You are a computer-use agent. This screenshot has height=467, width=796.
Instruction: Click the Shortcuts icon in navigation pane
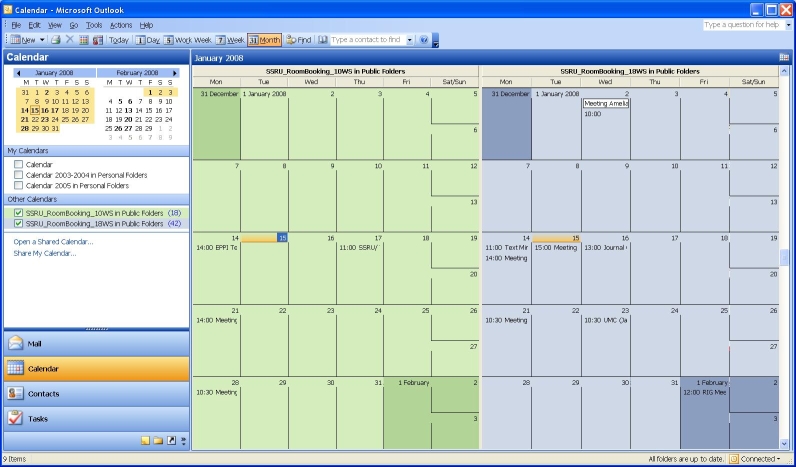coord(172,441)
